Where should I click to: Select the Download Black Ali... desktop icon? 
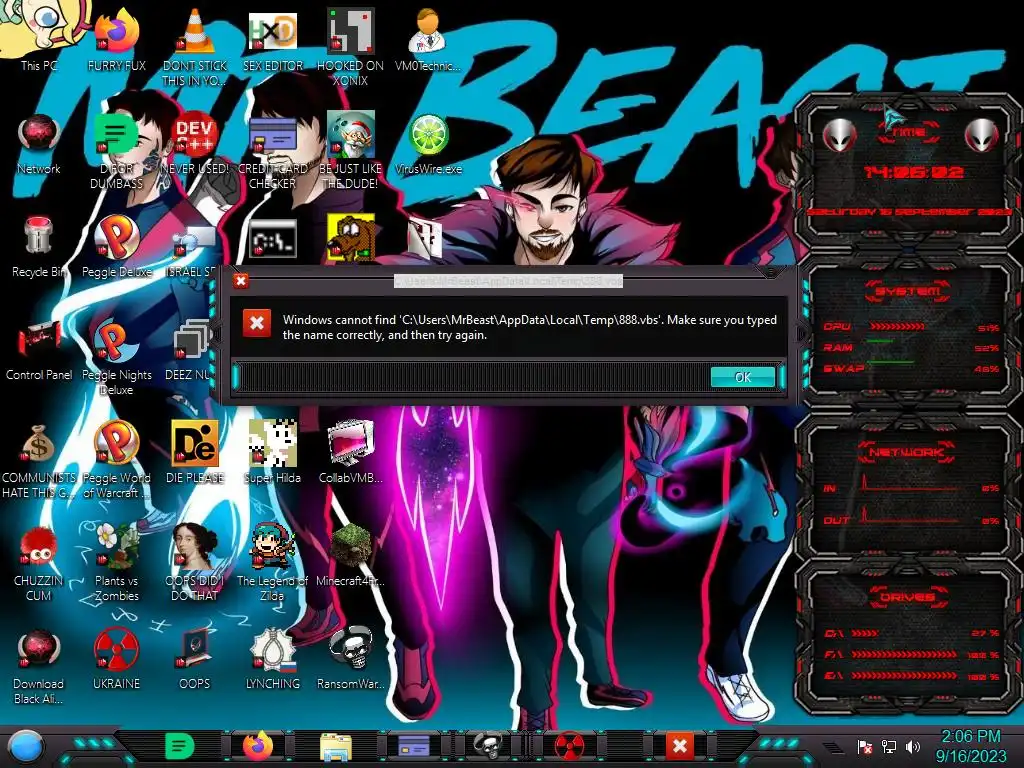coord(39,666)
